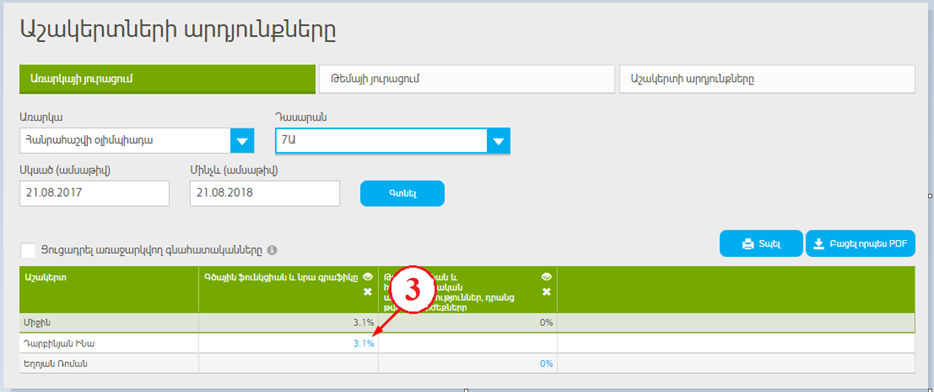Click the 3.1% average value in Միջին row
Image resolution: width=934 pixels, height=392 pixels.
click(363, 322)
